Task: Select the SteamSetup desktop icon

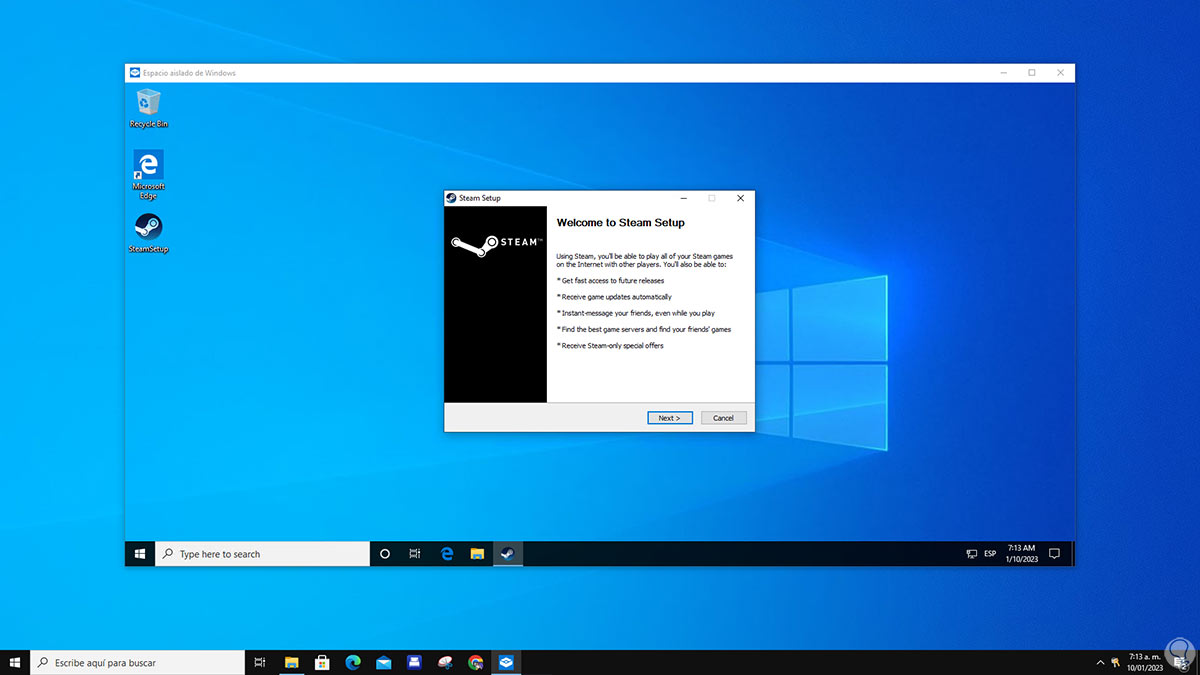Action: pos(148,233)
